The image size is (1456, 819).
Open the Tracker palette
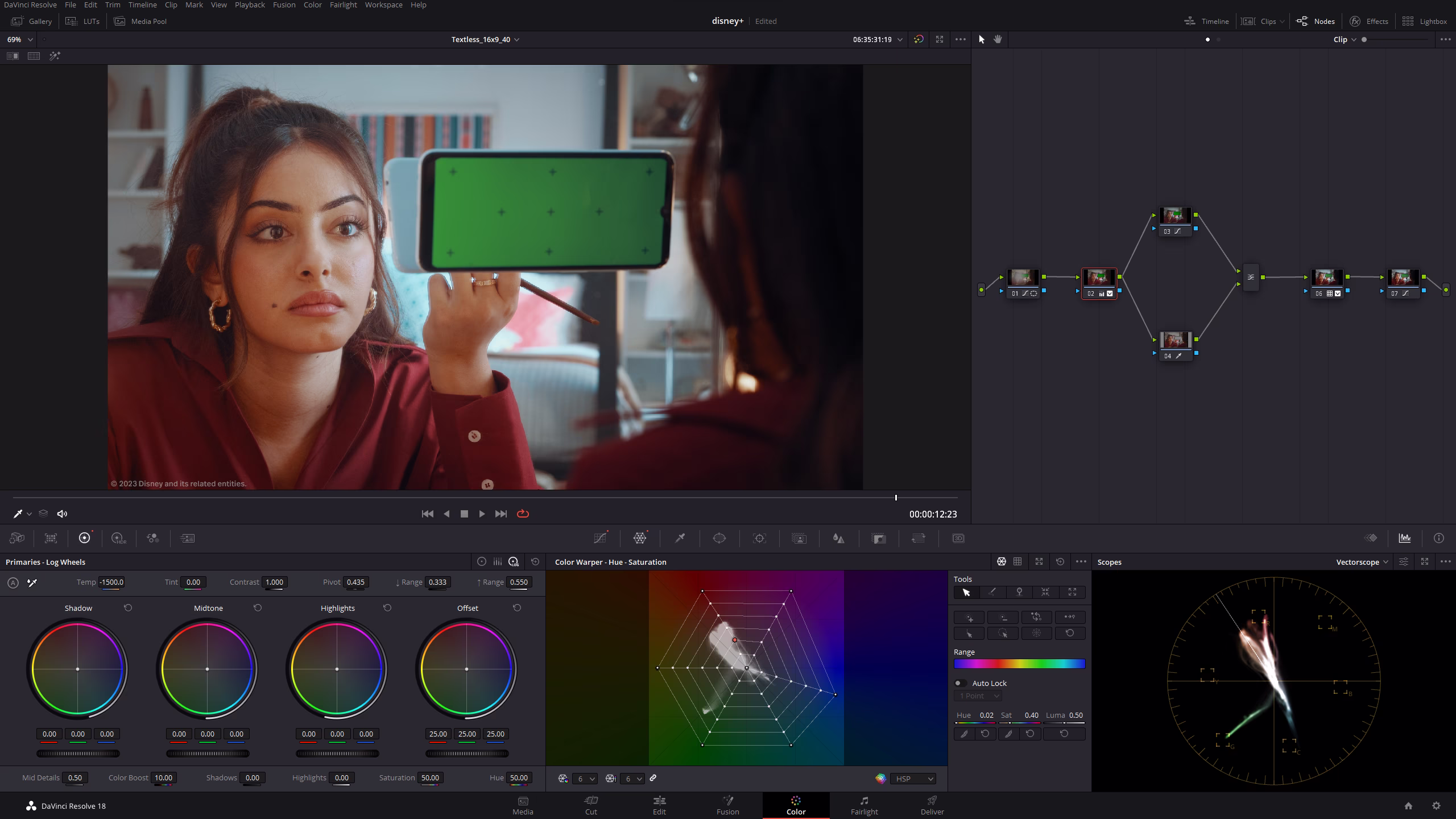pyautogui.click(x=760, y=538)
